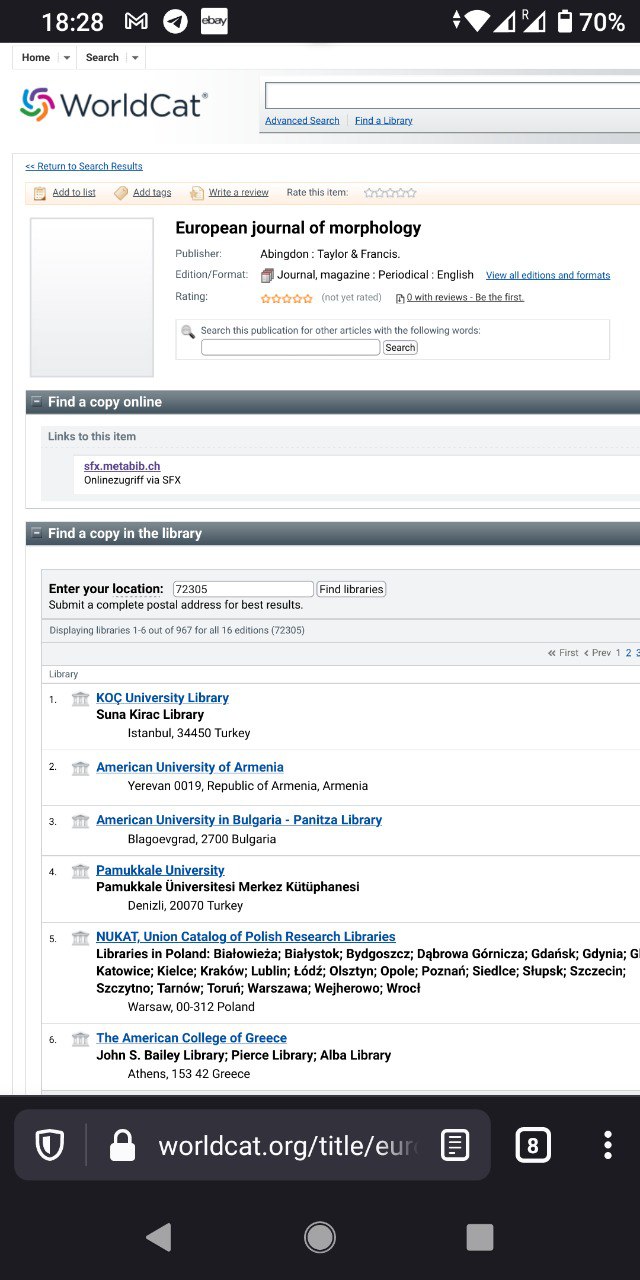Open Pamukkale University link
This screenshot has height=1280, width=640.
coord(160,870)
